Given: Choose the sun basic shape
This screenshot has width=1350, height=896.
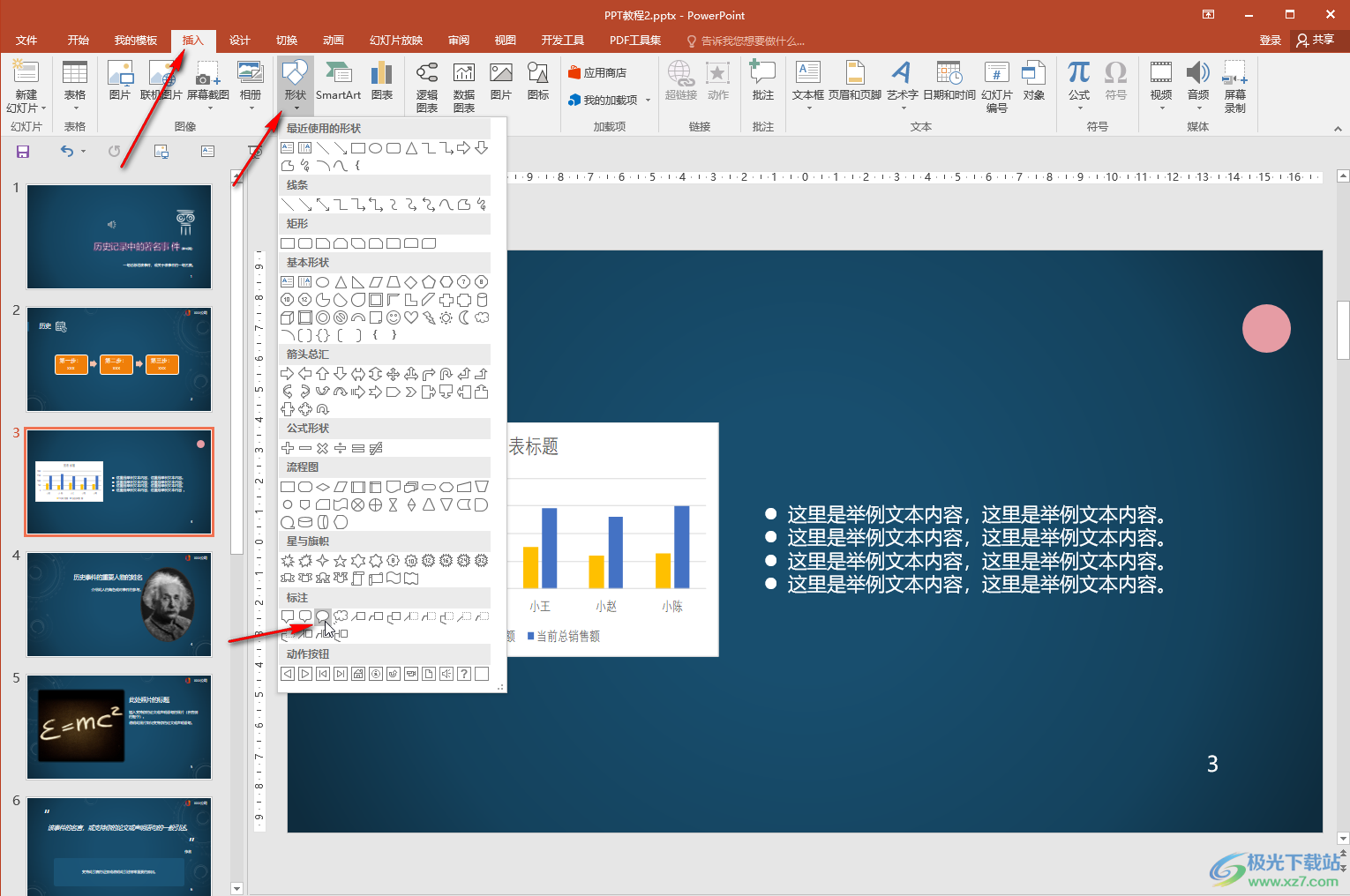Looking at the screenshot, I should 446,317.
